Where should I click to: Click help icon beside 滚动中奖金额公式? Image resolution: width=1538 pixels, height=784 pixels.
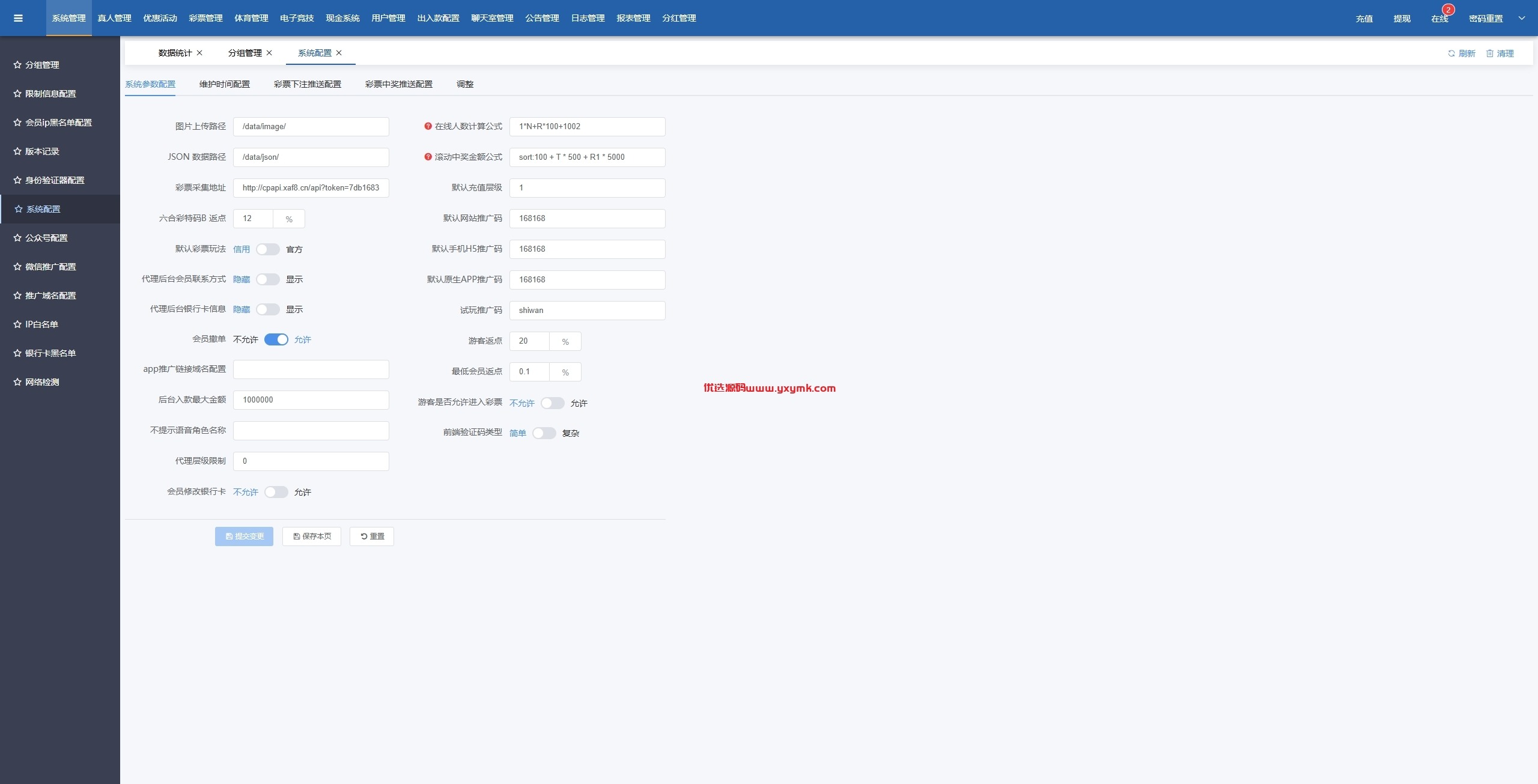click(428, 157)
